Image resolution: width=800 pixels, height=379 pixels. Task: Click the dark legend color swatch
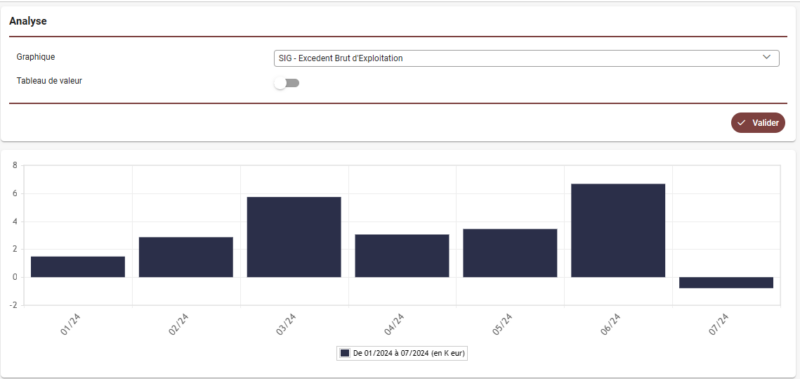point(345,353)
